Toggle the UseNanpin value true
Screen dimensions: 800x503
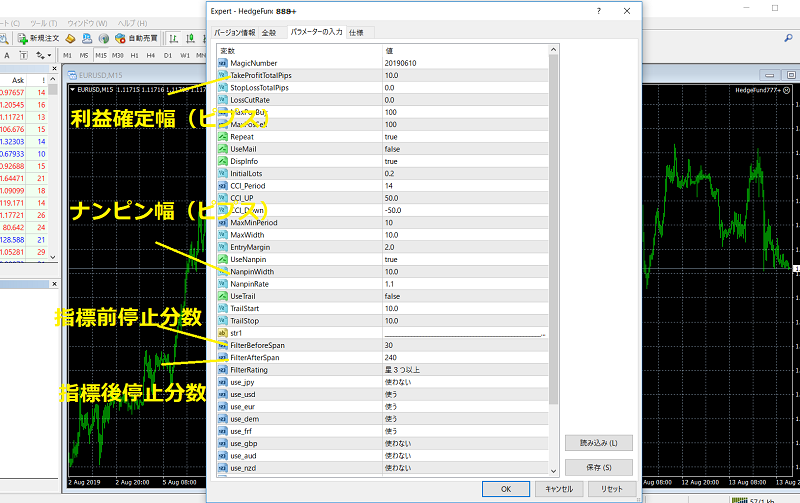pos(390,259)
